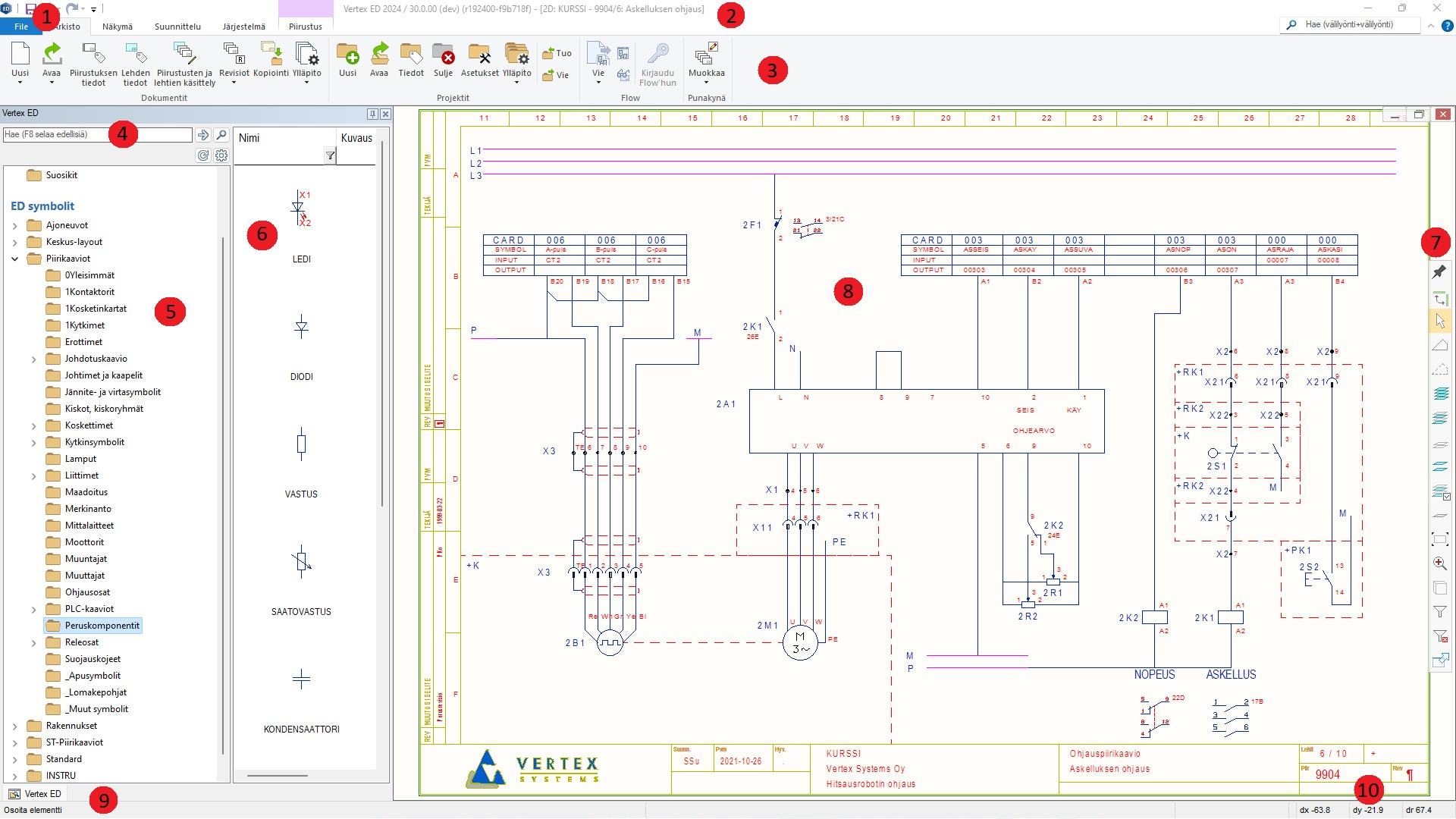The width and height of the screenshot is (1456, 819).
Task: Click the Sulje project icon
Action: pyautogui.click(x=443, y=55)
